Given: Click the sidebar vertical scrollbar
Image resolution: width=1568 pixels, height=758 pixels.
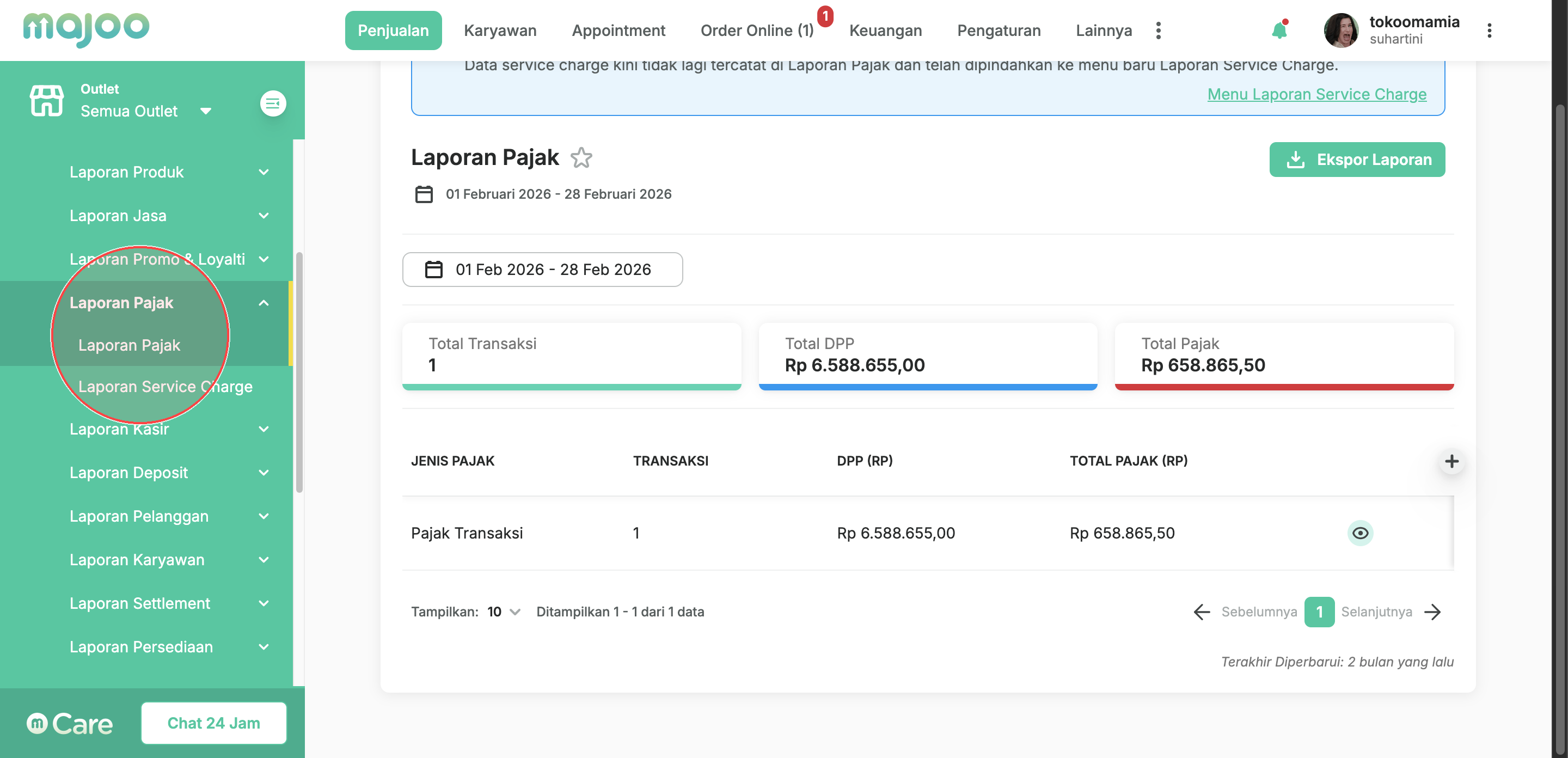Looking at the screenshot, I should point(299,371).
